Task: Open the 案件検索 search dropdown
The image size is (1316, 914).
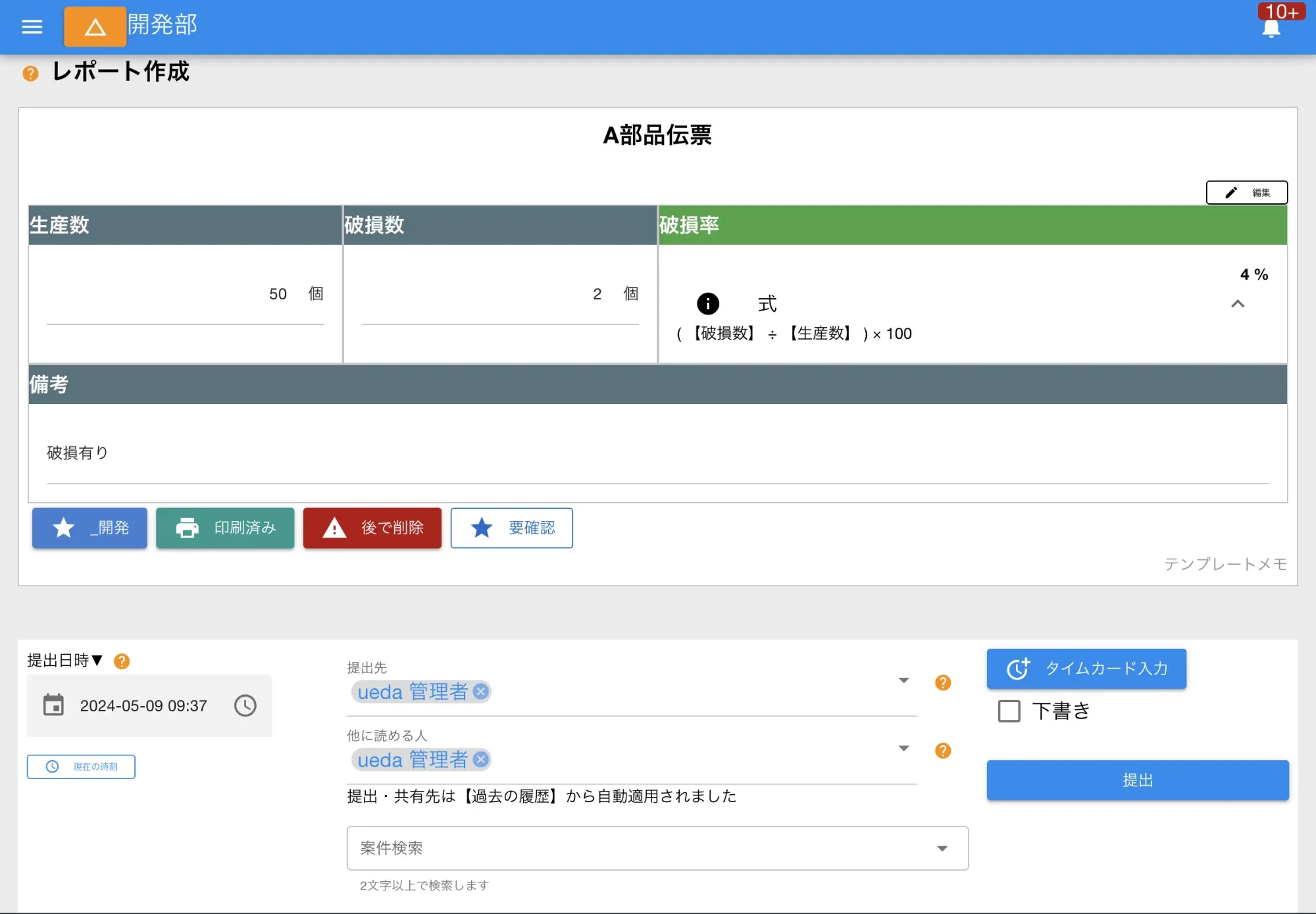Action: pyautogui.click(x=944, y=848)
